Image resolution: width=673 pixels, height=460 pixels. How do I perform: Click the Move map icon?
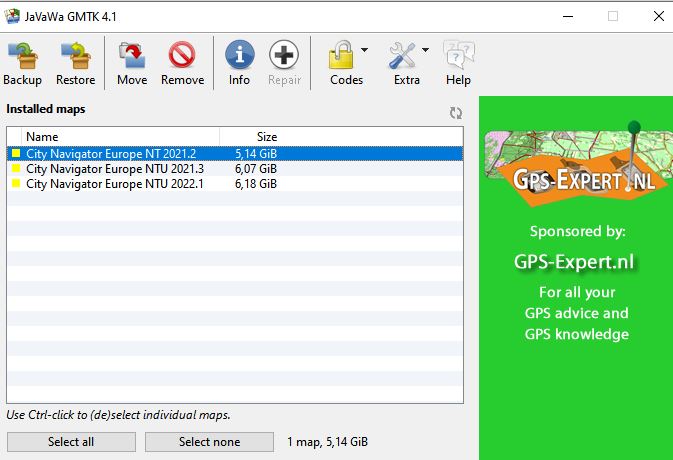132,56
